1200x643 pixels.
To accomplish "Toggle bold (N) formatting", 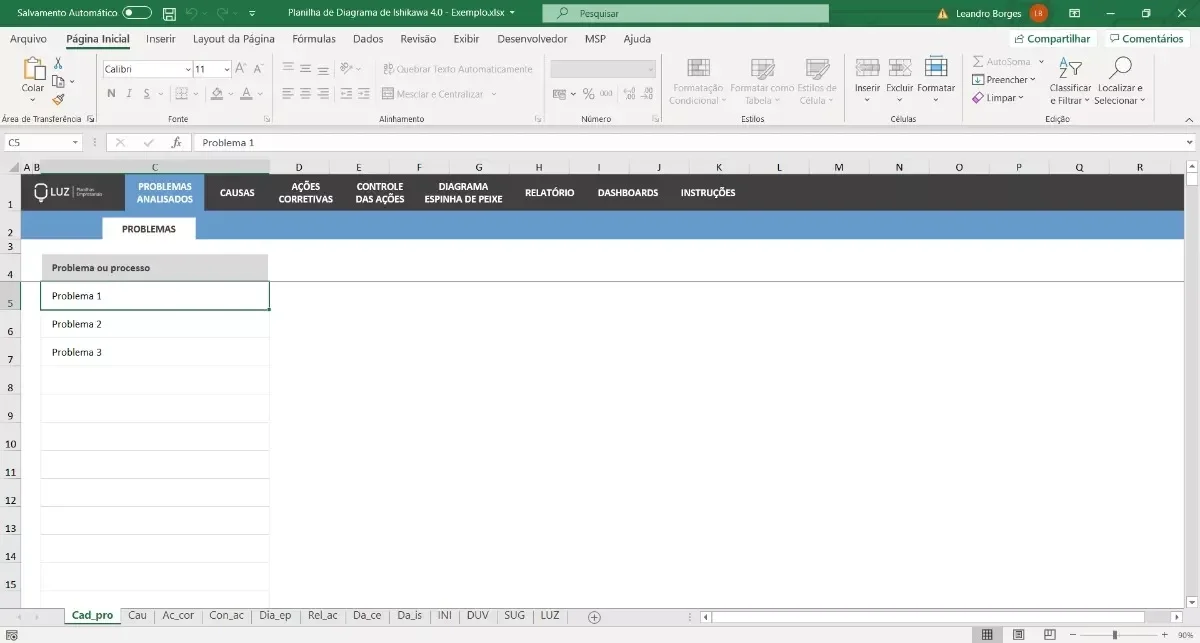I will [111, 94].
